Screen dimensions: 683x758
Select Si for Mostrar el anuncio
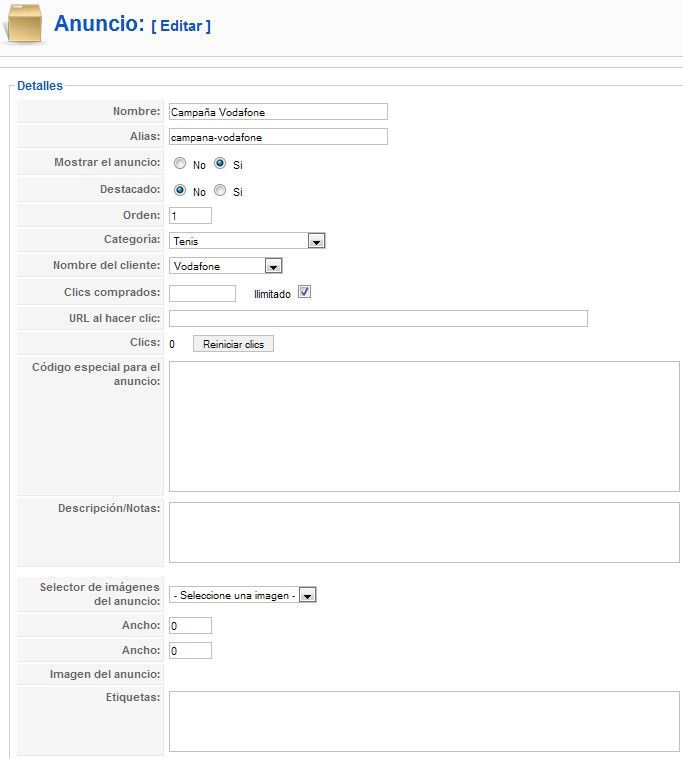pyautogui.click(x=220, y=163)
